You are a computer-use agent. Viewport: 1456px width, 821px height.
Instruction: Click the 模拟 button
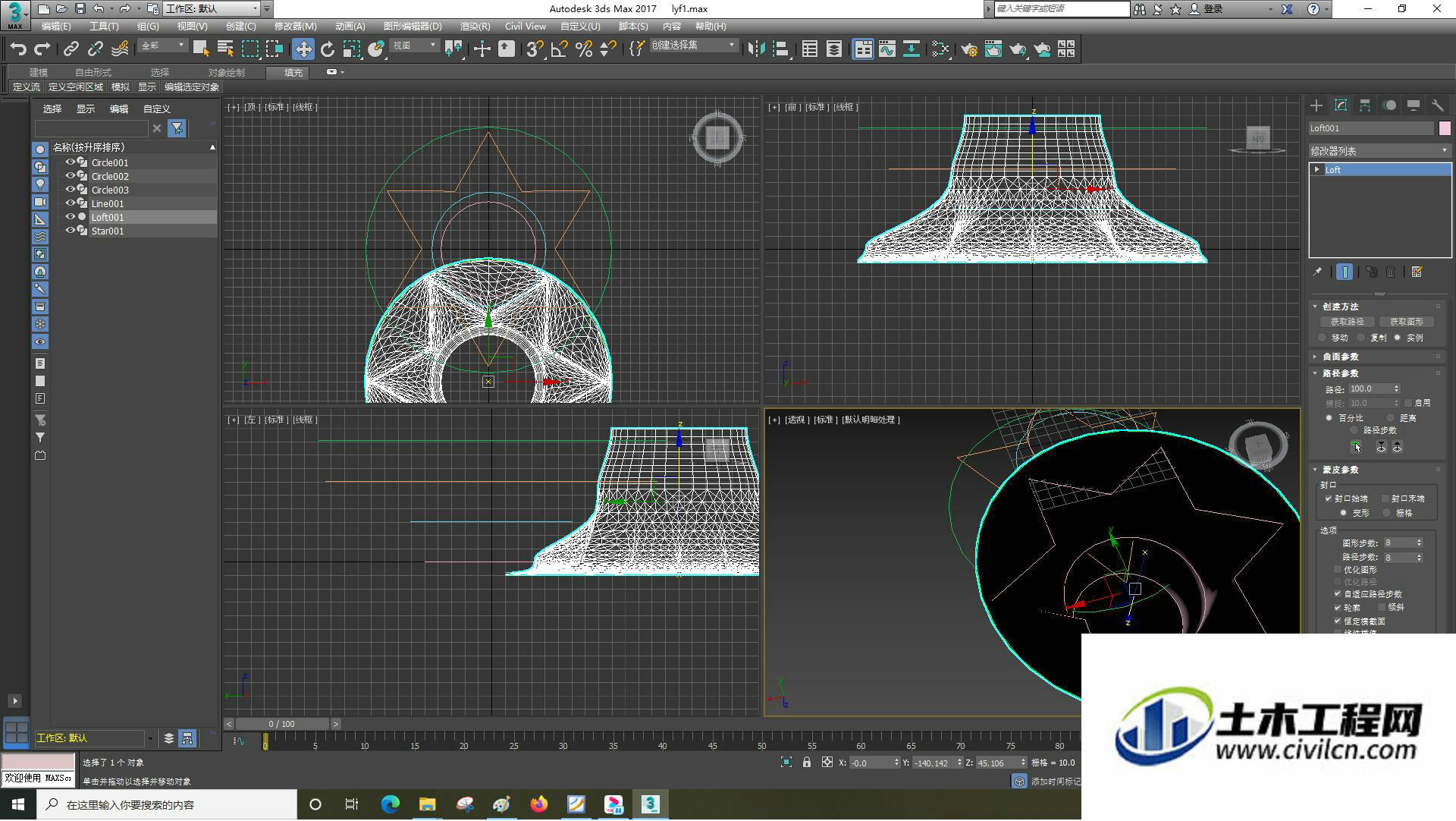coord(121,87)
